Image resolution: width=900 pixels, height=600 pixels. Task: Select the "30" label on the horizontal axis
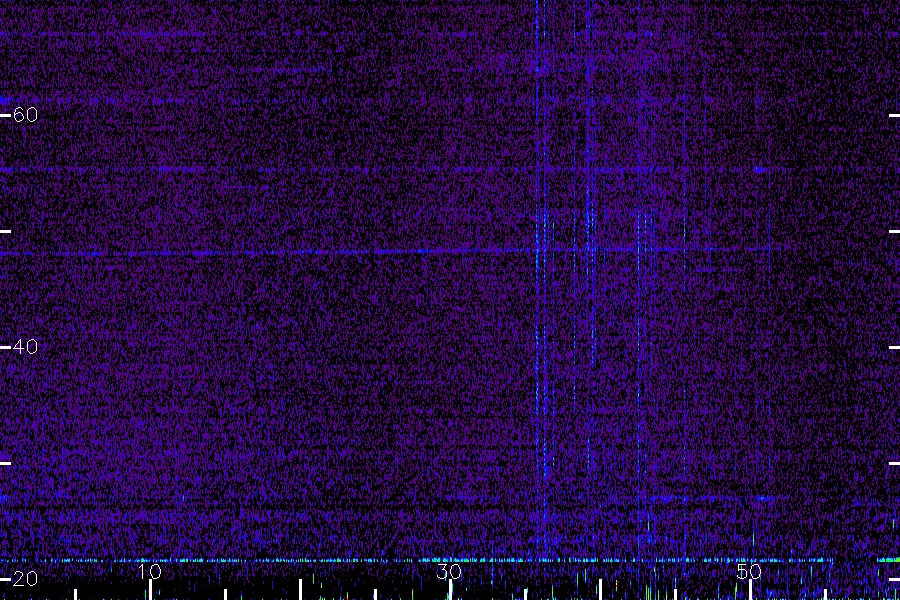(x=449, y=571)
